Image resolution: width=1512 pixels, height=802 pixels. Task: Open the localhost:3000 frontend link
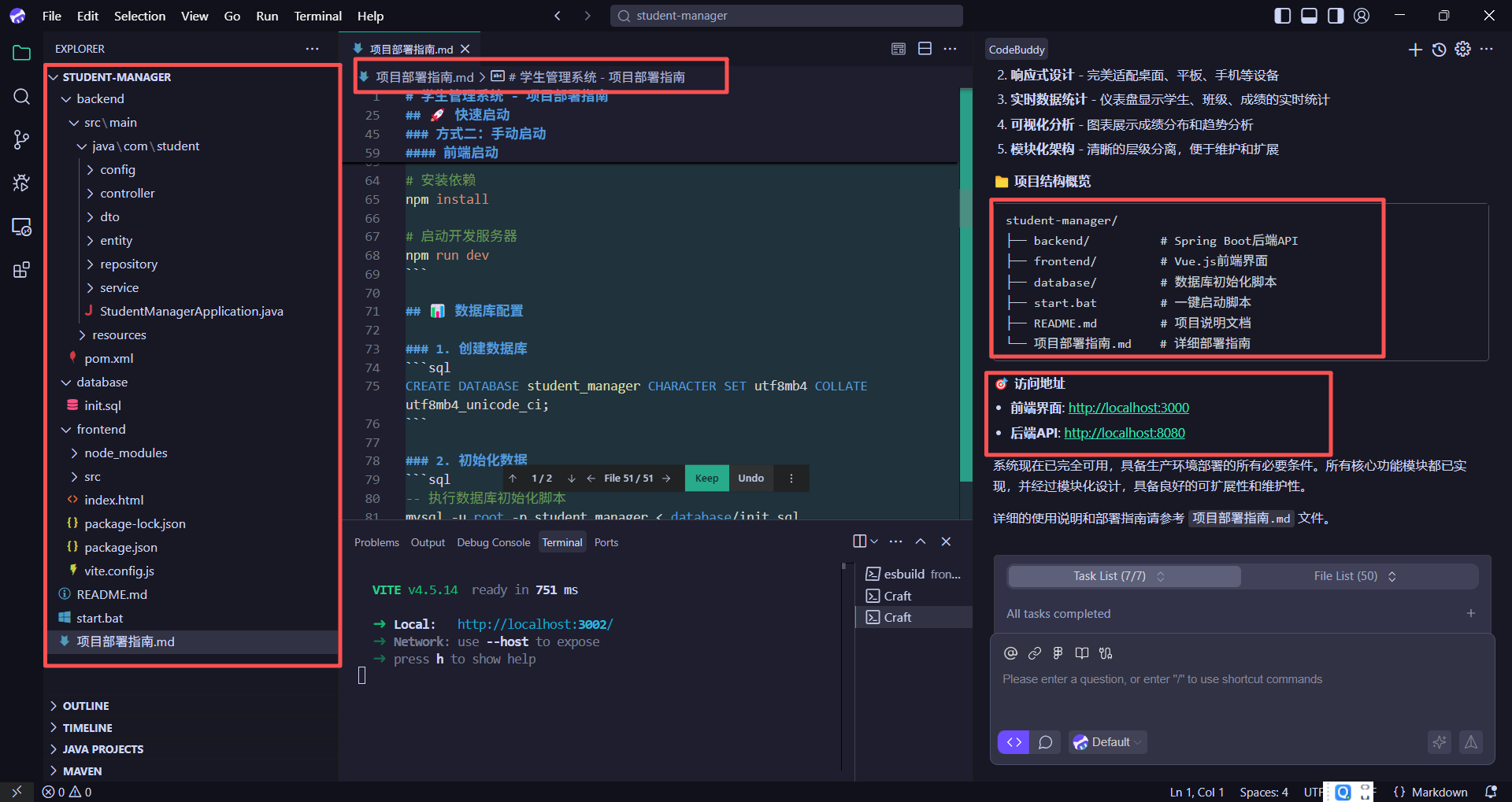click(x=1128, y=408)
